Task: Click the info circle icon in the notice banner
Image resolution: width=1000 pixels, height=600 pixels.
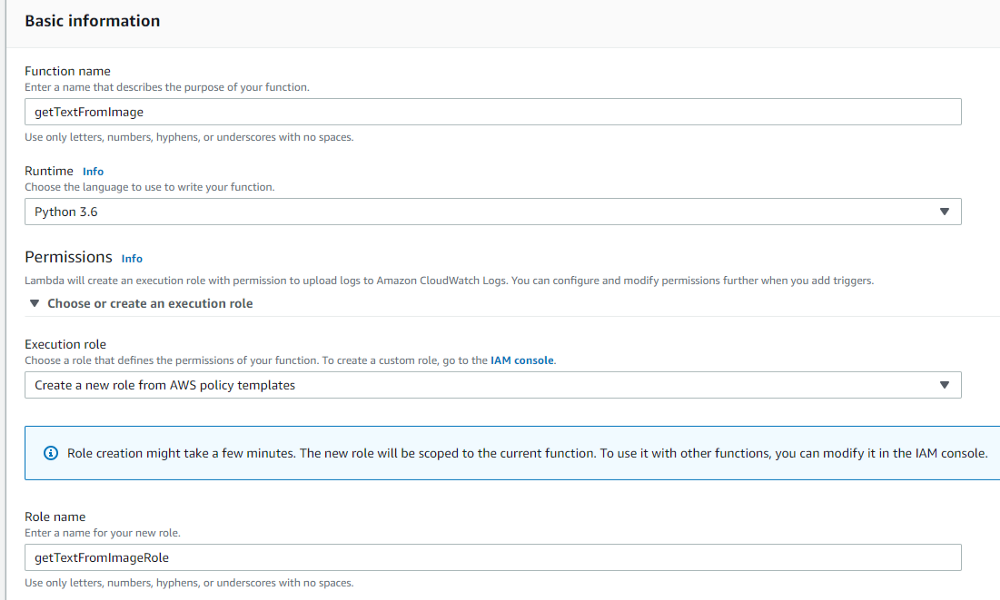Action: 51,453
